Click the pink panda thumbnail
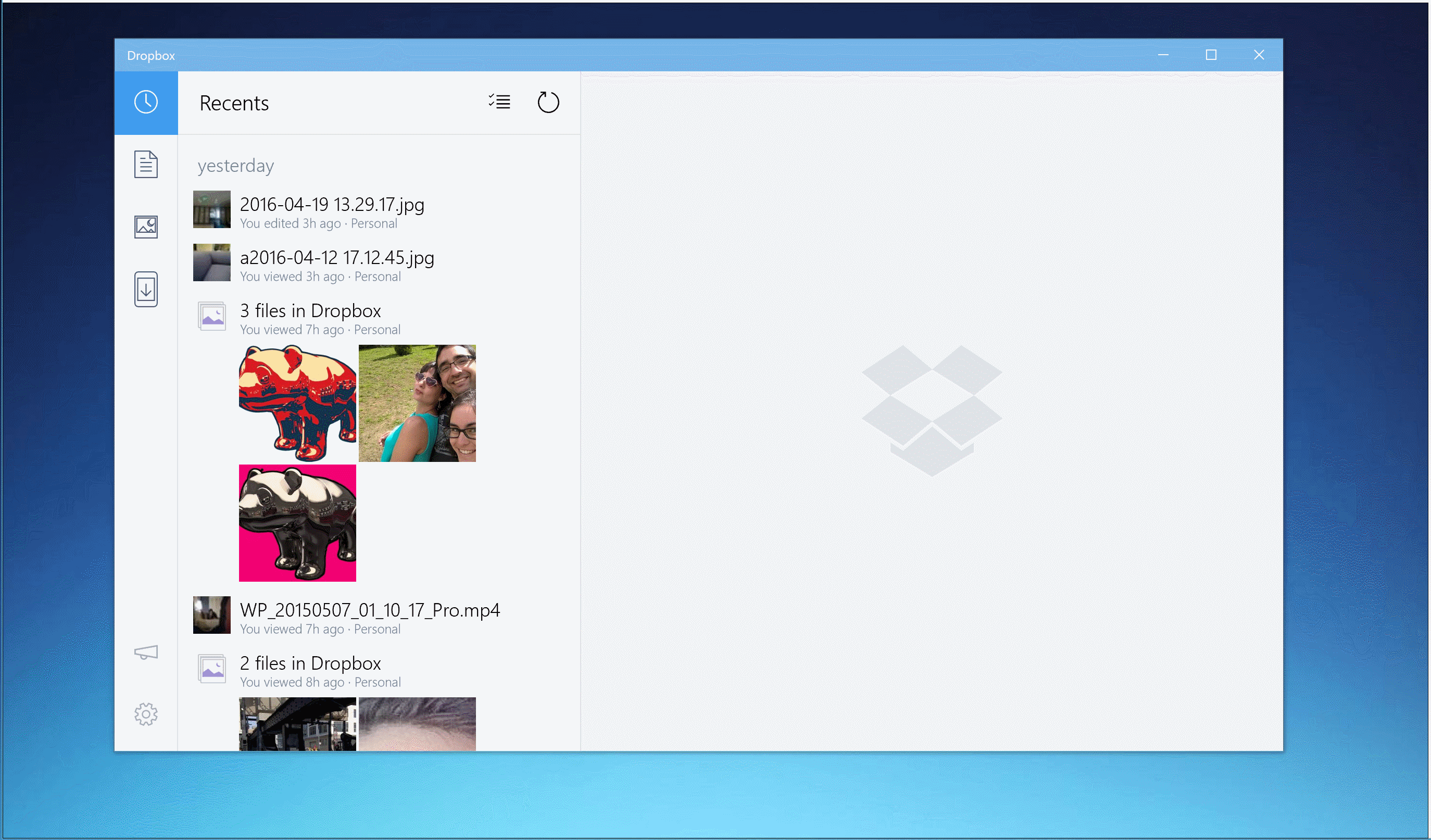Screen dimensions: 1431x840 pos(297,523)
